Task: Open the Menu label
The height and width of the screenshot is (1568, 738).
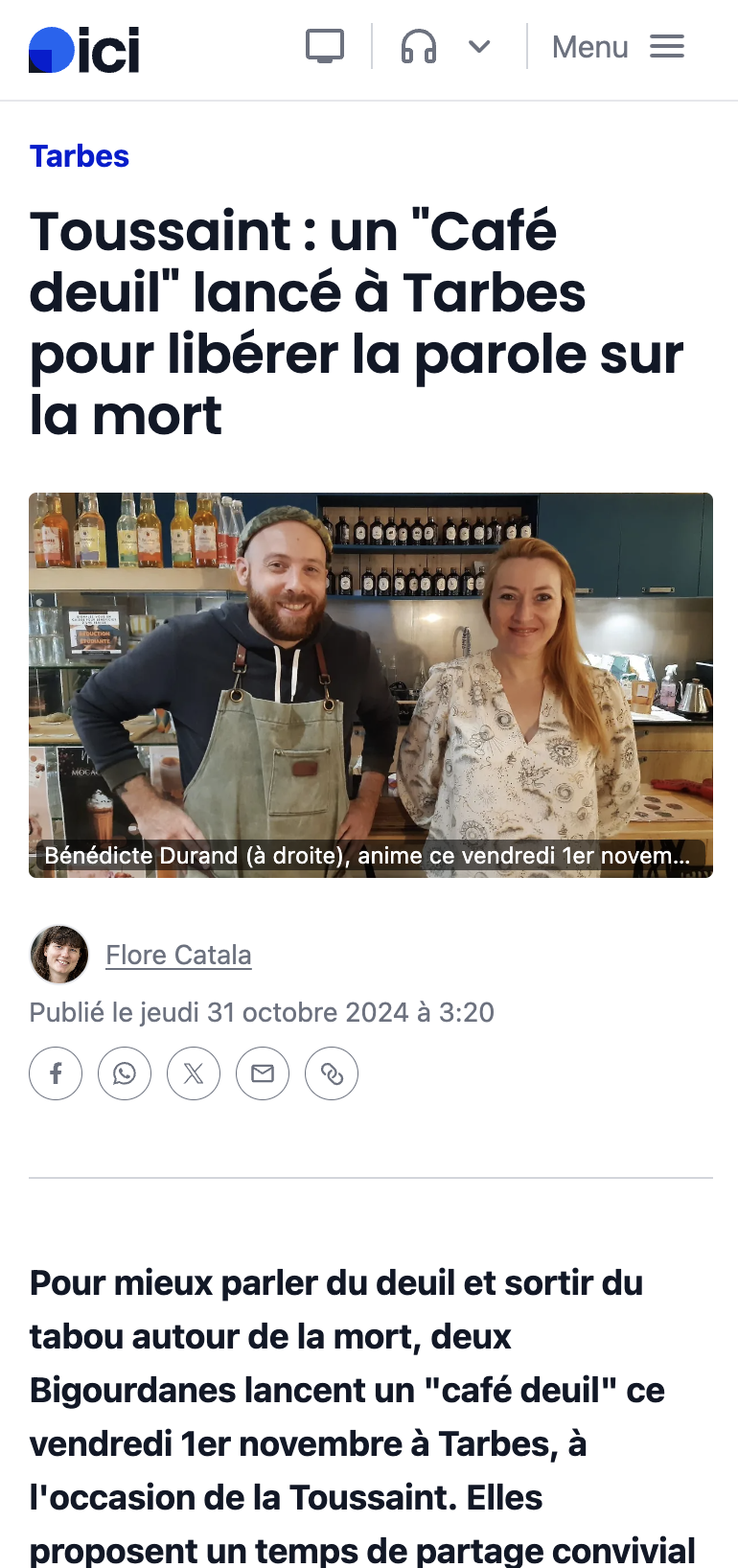Action: click(590, 47)
